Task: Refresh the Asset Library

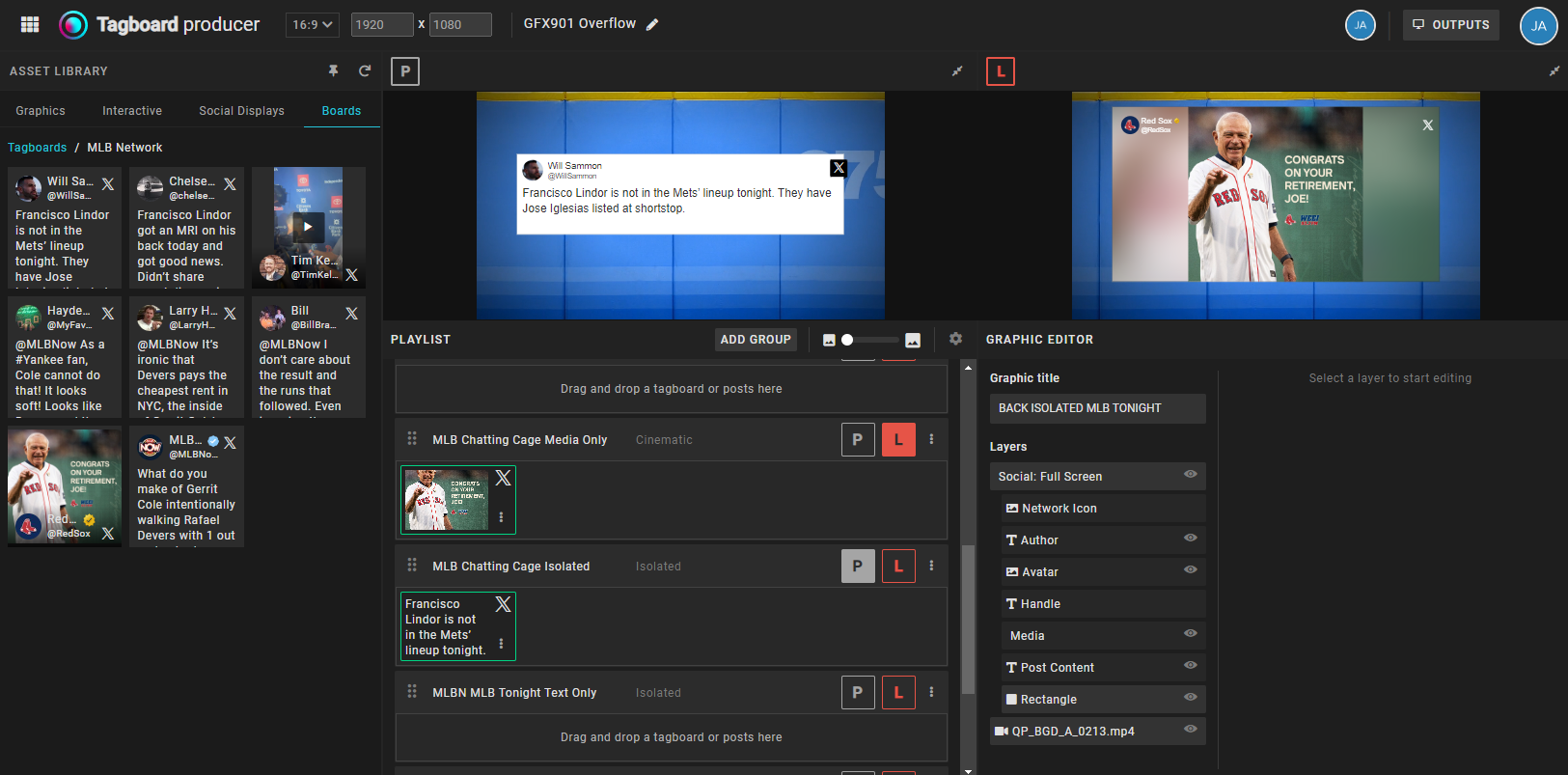Action: pyautogui.click(x=365, y=70)
